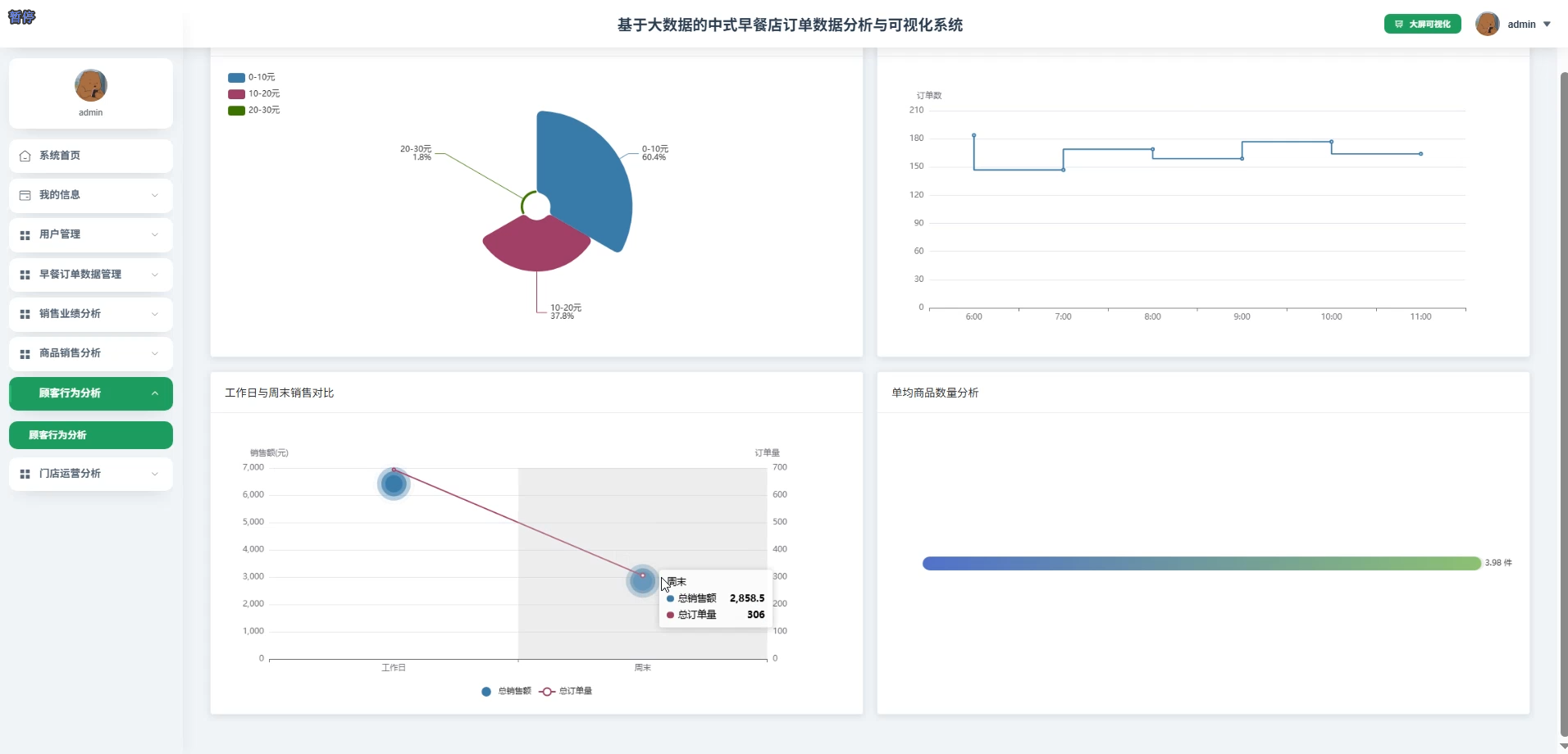Screen dimensions: 1568x754
Task: Click the grid icon beside 门店运营分析
Action: point(25,474)
